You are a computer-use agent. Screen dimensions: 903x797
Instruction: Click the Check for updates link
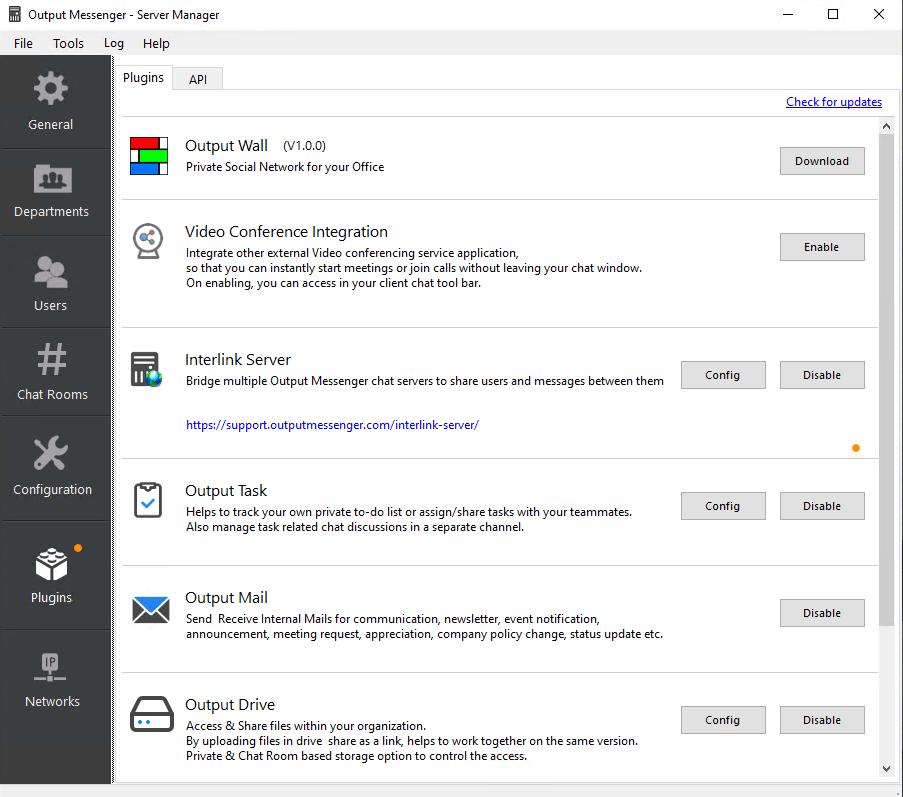[833, 102]
